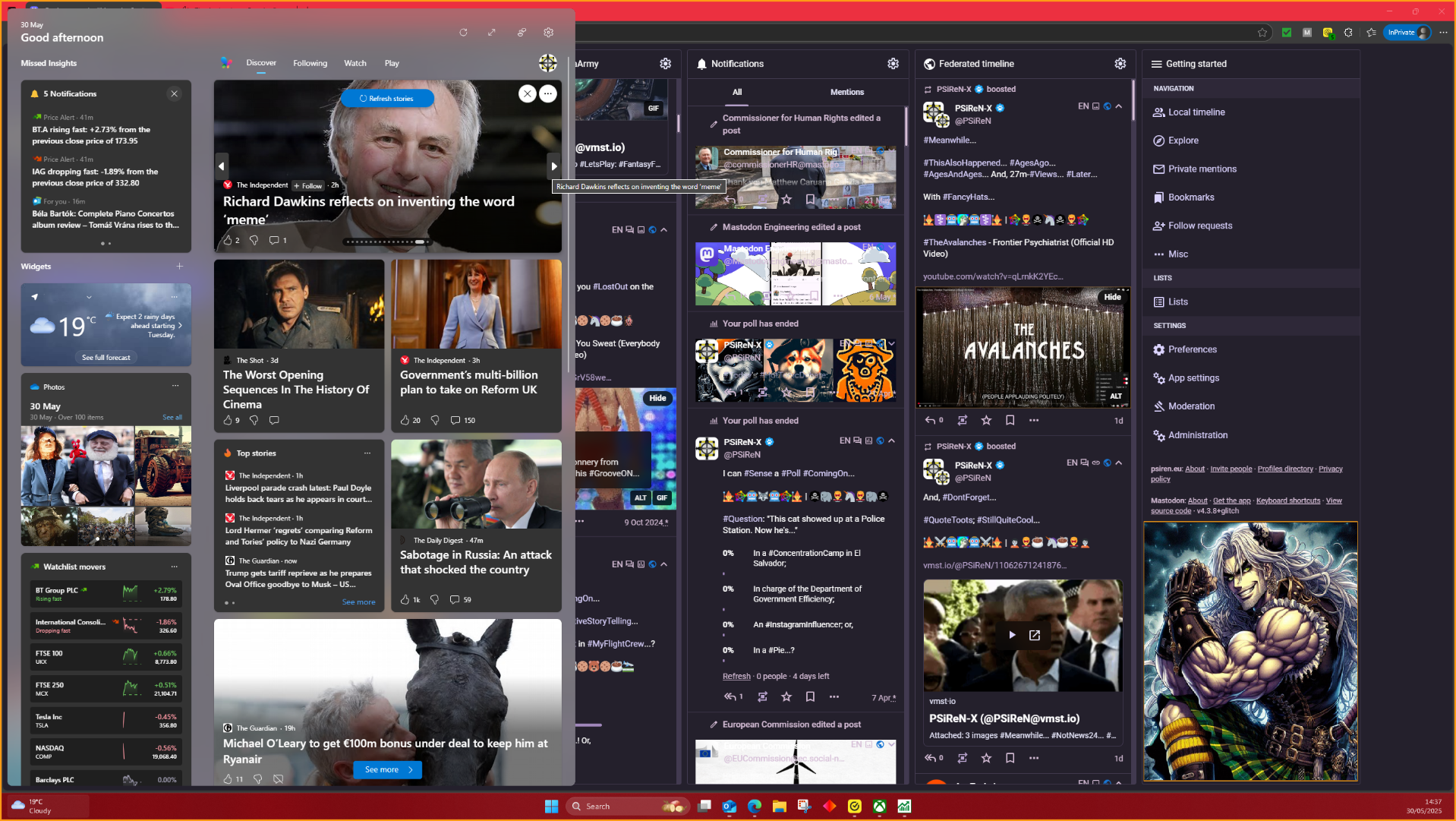The image size is (1456, 821).
Task: Dislike Sabotage in Russia story
Action: click(x=434, y=599)
